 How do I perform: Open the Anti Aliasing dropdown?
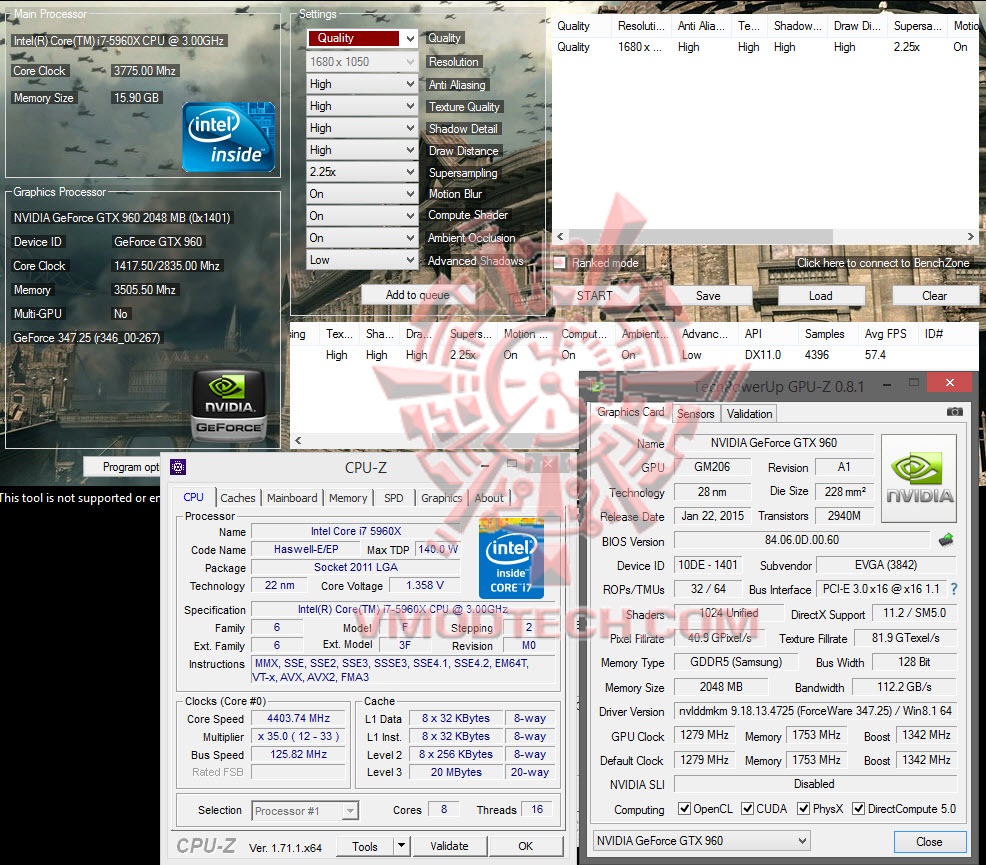coord(362,84)
